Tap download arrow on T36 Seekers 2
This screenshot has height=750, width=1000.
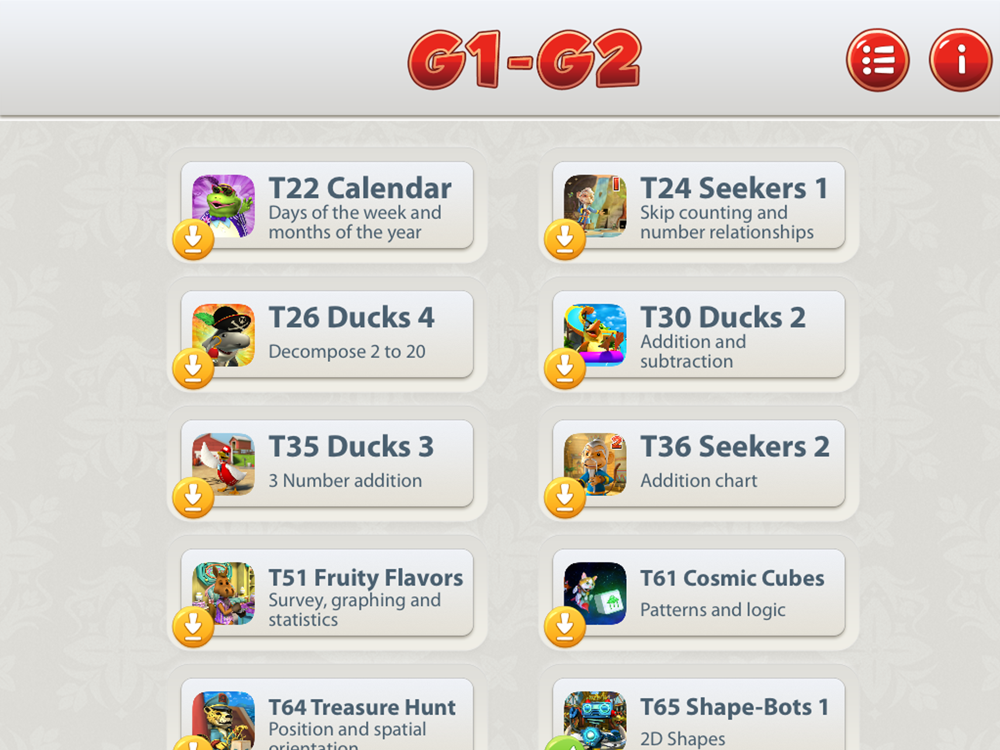coord(564,497)
